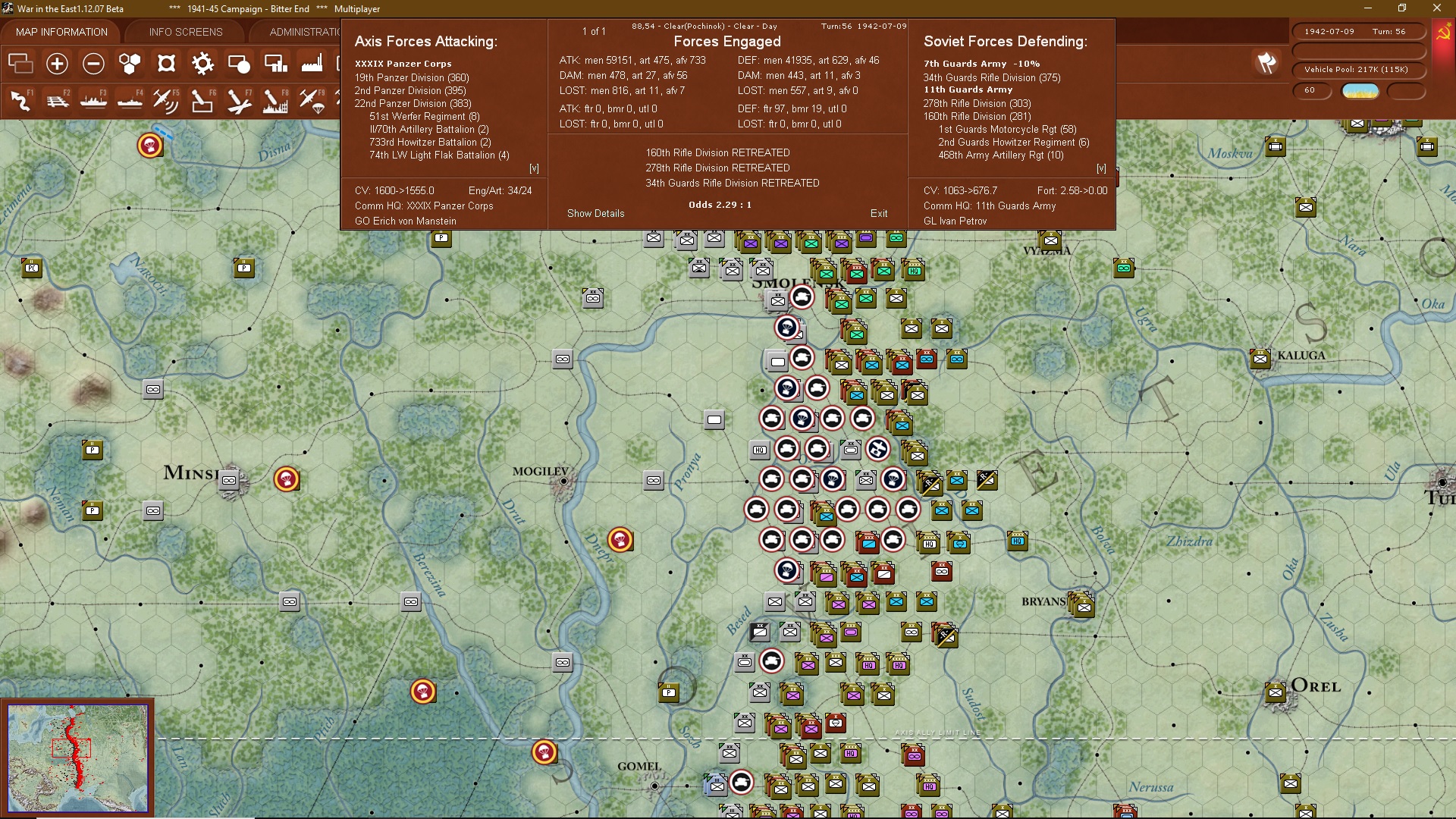Zoom out with the minus icon
This screenshot has height=819, width=1456.
(93, 64)
